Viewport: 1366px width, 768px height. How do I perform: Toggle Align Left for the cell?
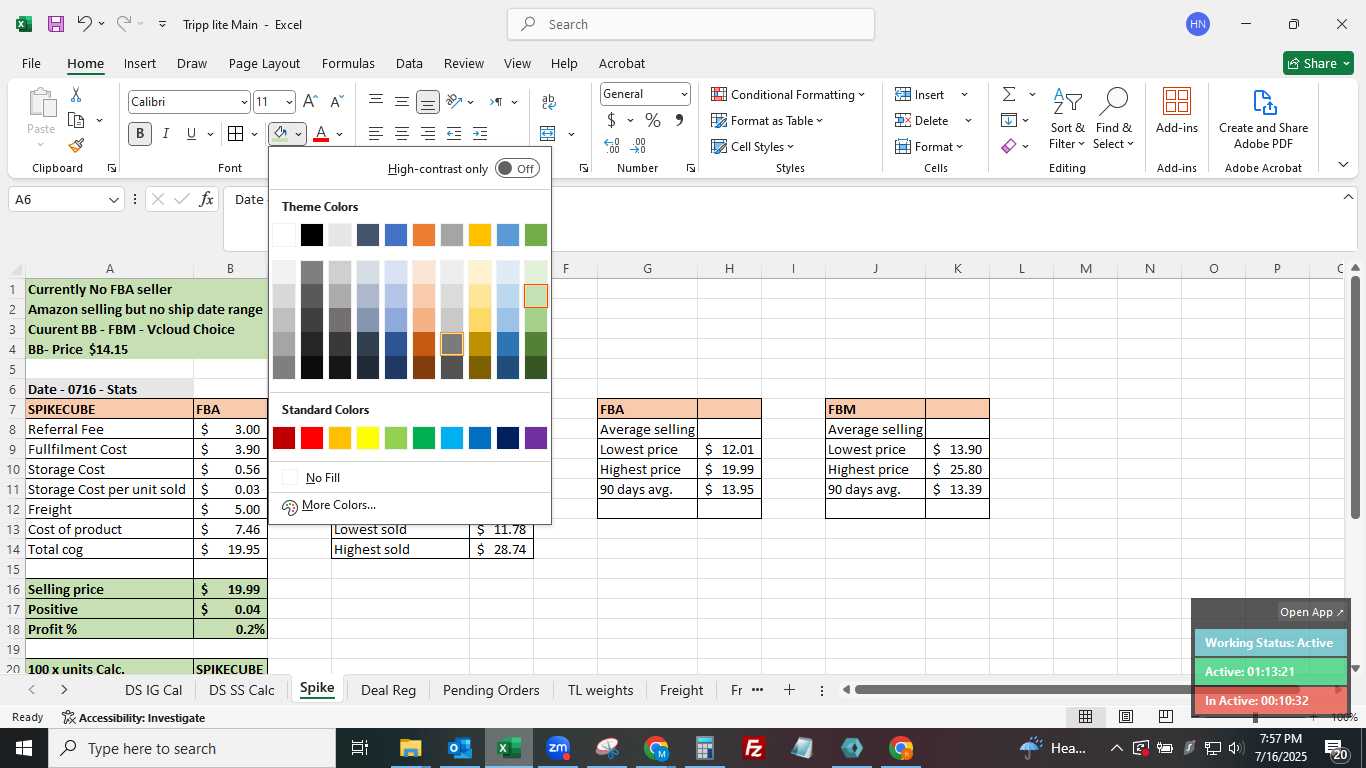pyautogui.click(x=376, y=134)
